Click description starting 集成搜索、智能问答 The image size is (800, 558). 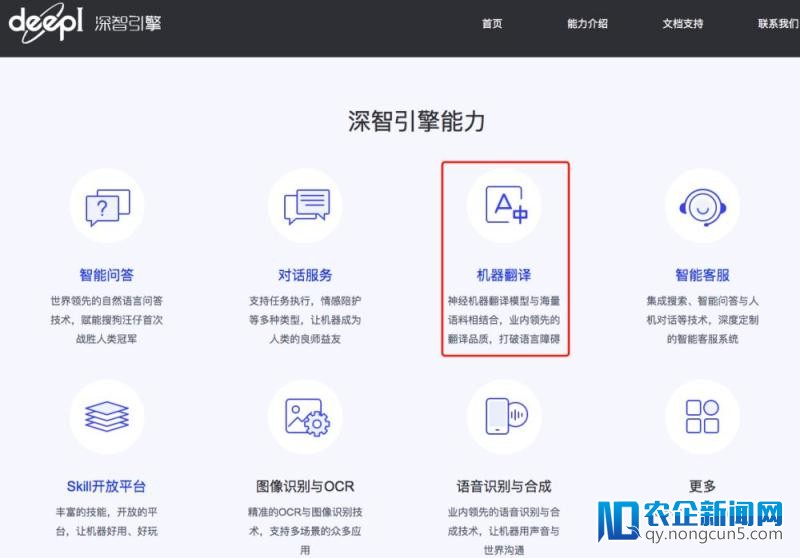[703, 320]
